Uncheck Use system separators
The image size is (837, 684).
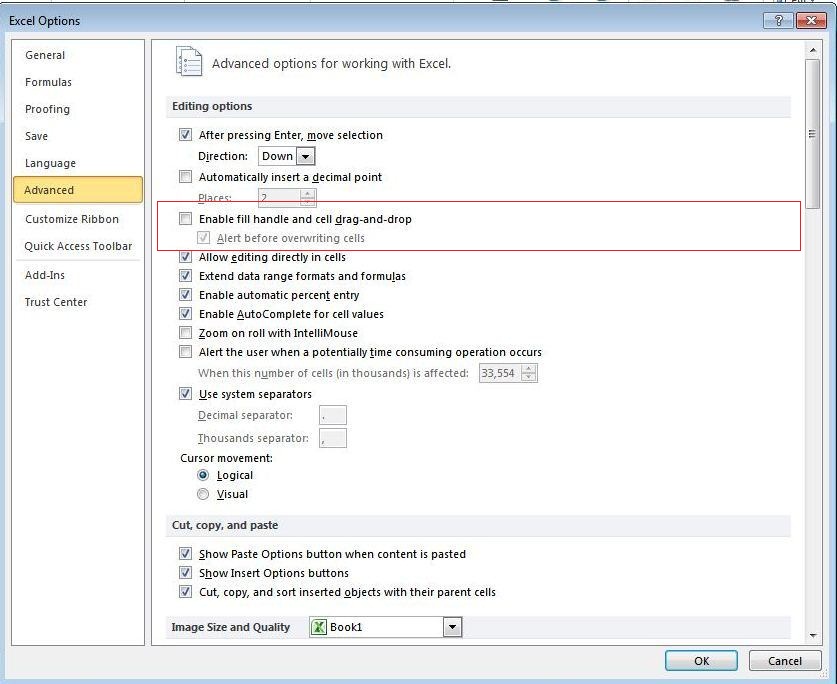coord(185,394)
